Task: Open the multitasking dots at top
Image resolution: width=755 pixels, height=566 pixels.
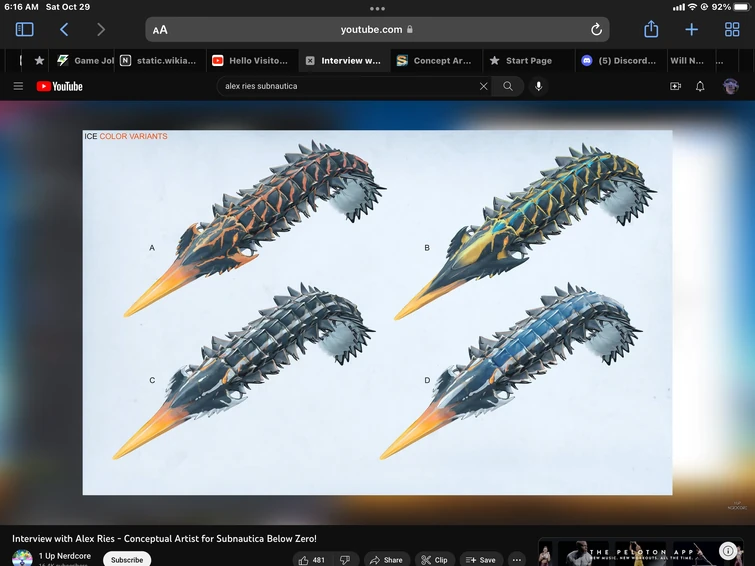Action: (x=378, y=8)
